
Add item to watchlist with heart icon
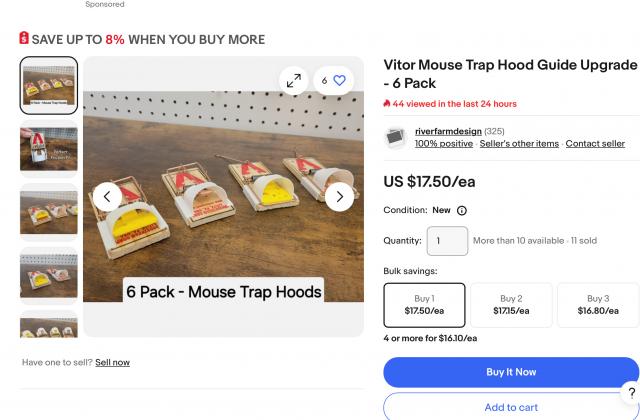pyautogui.click(x=339, y=81)
